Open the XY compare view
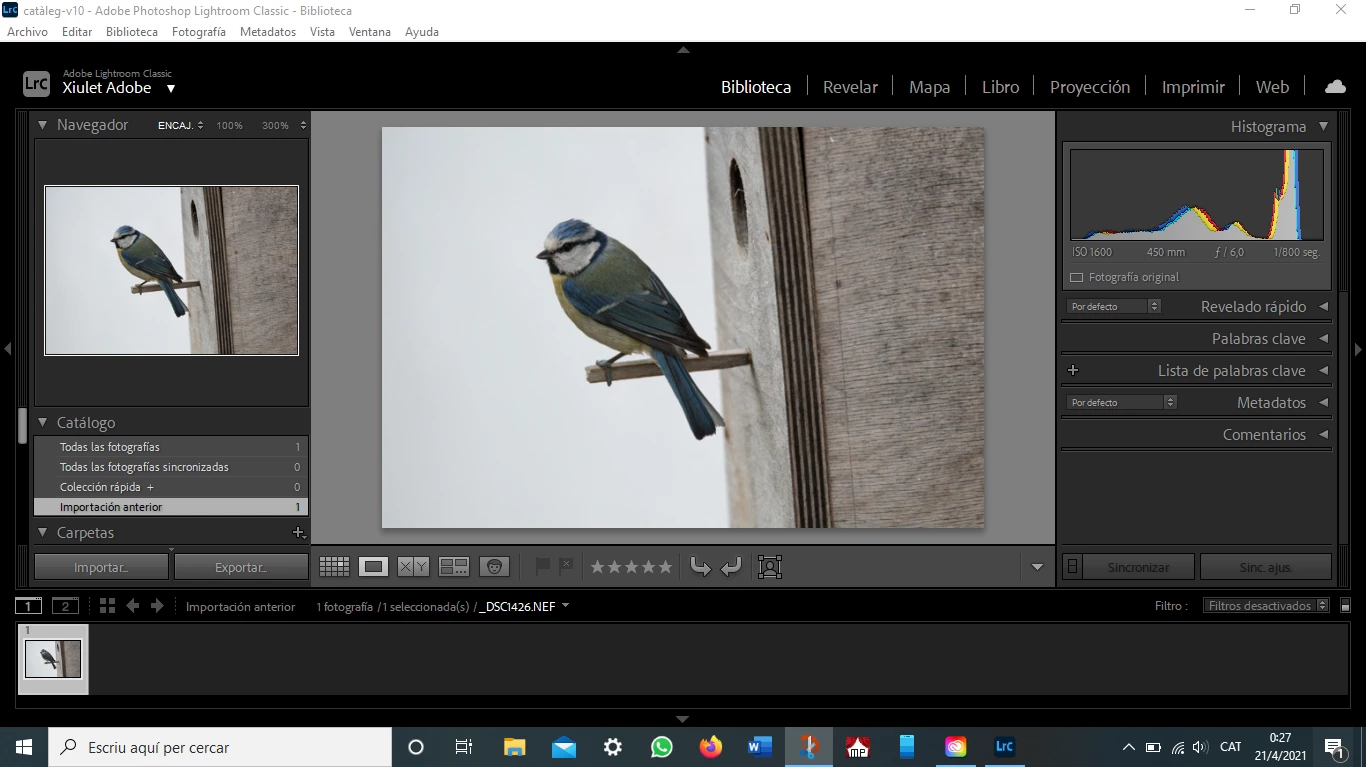The height and width of the screenshot is (767, 1366). [x=413, y=567]
